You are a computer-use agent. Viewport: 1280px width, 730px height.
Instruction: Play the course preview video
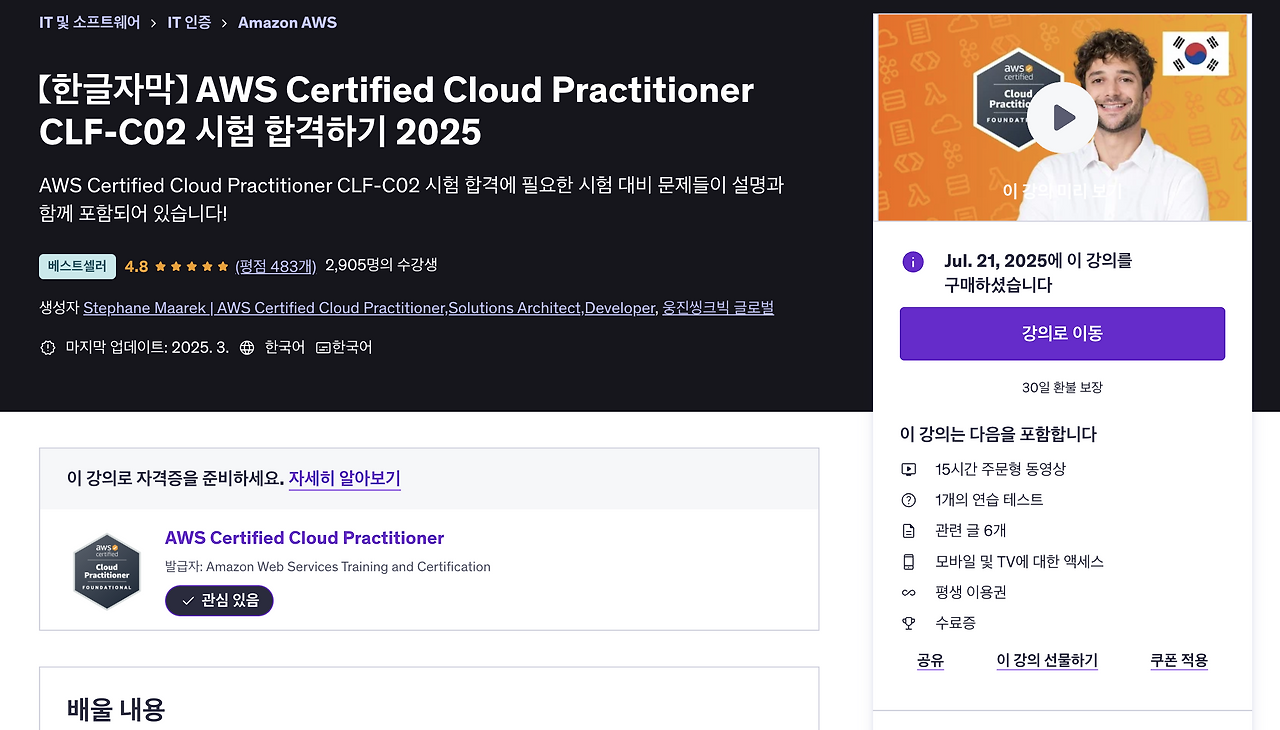point(1062,118)
